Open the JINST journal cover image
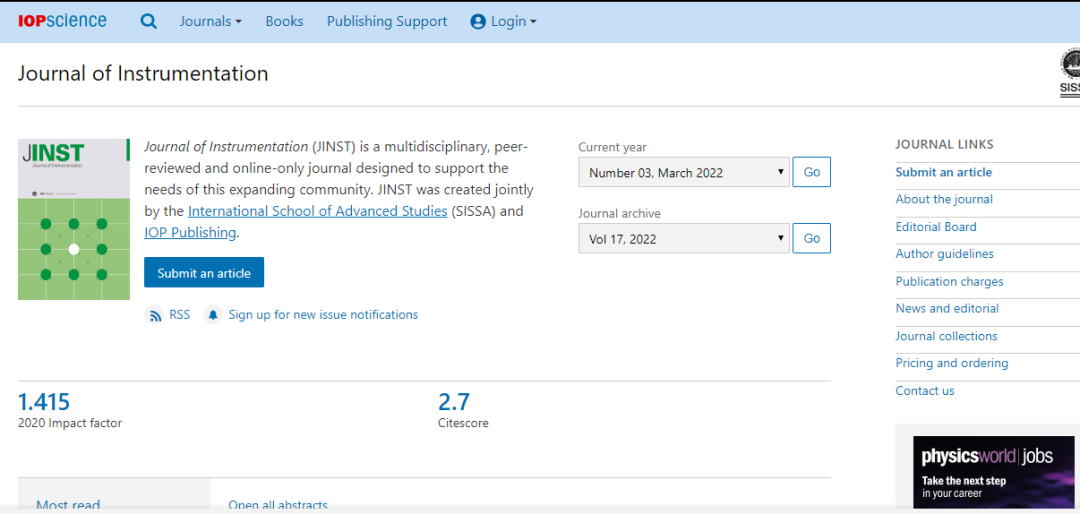 point(74,219)
